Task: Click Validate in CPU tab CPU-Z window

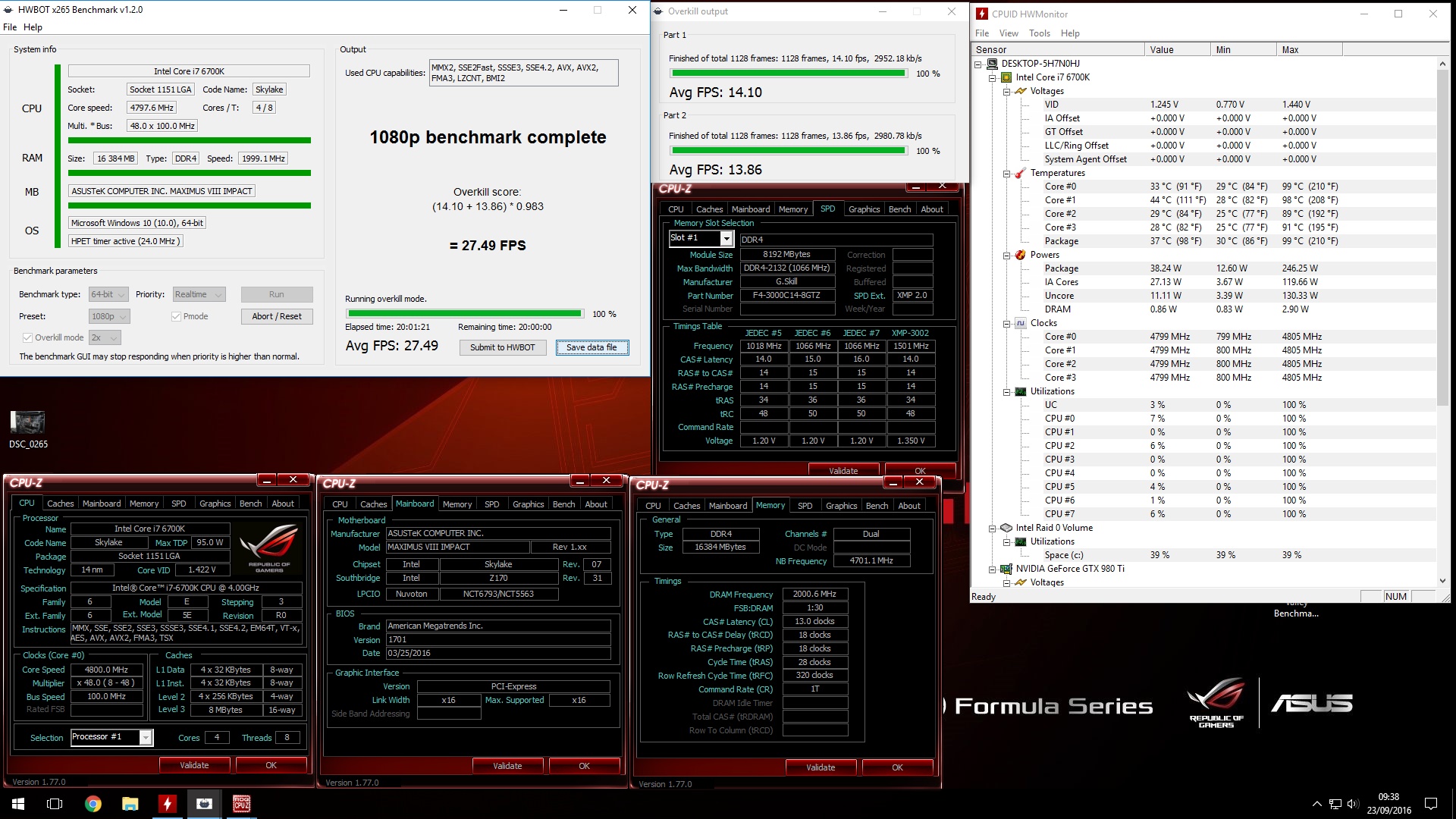Action: coord(194,765)
